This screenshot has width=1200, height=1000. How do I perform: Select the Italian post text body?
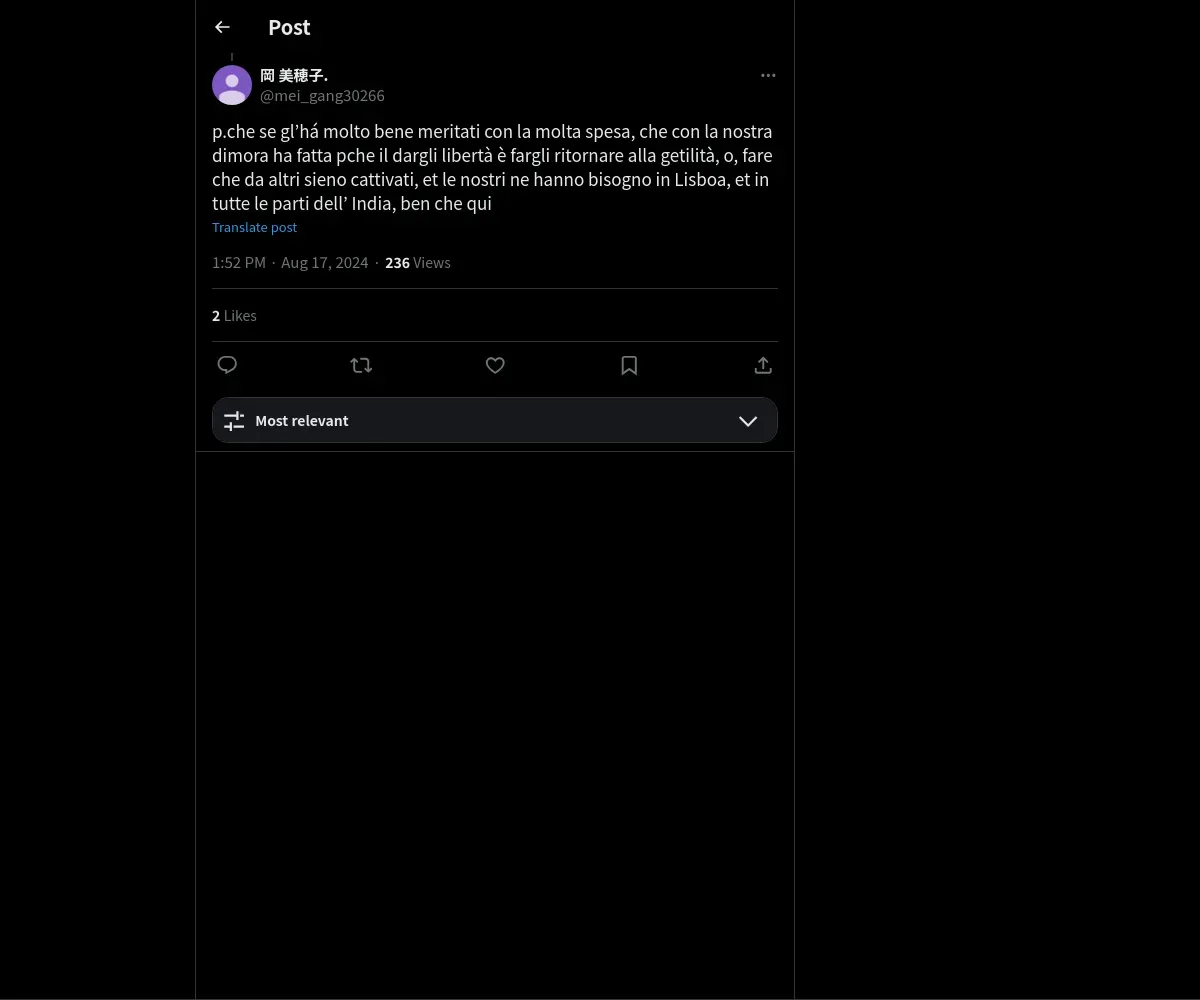(x=493, y=167)
